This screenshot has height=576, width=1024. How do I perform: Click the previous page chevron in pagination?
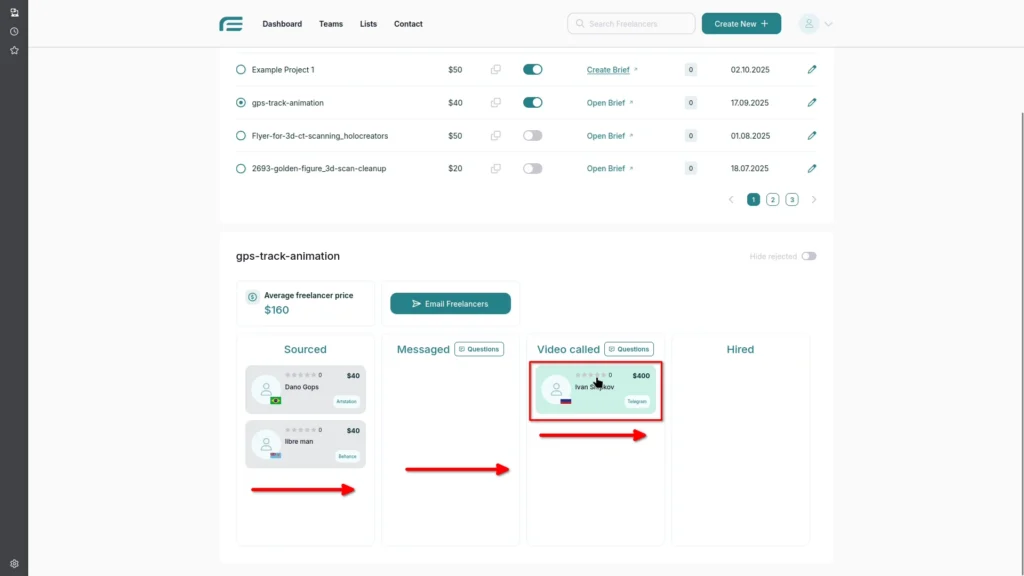[x=730, y=199]
